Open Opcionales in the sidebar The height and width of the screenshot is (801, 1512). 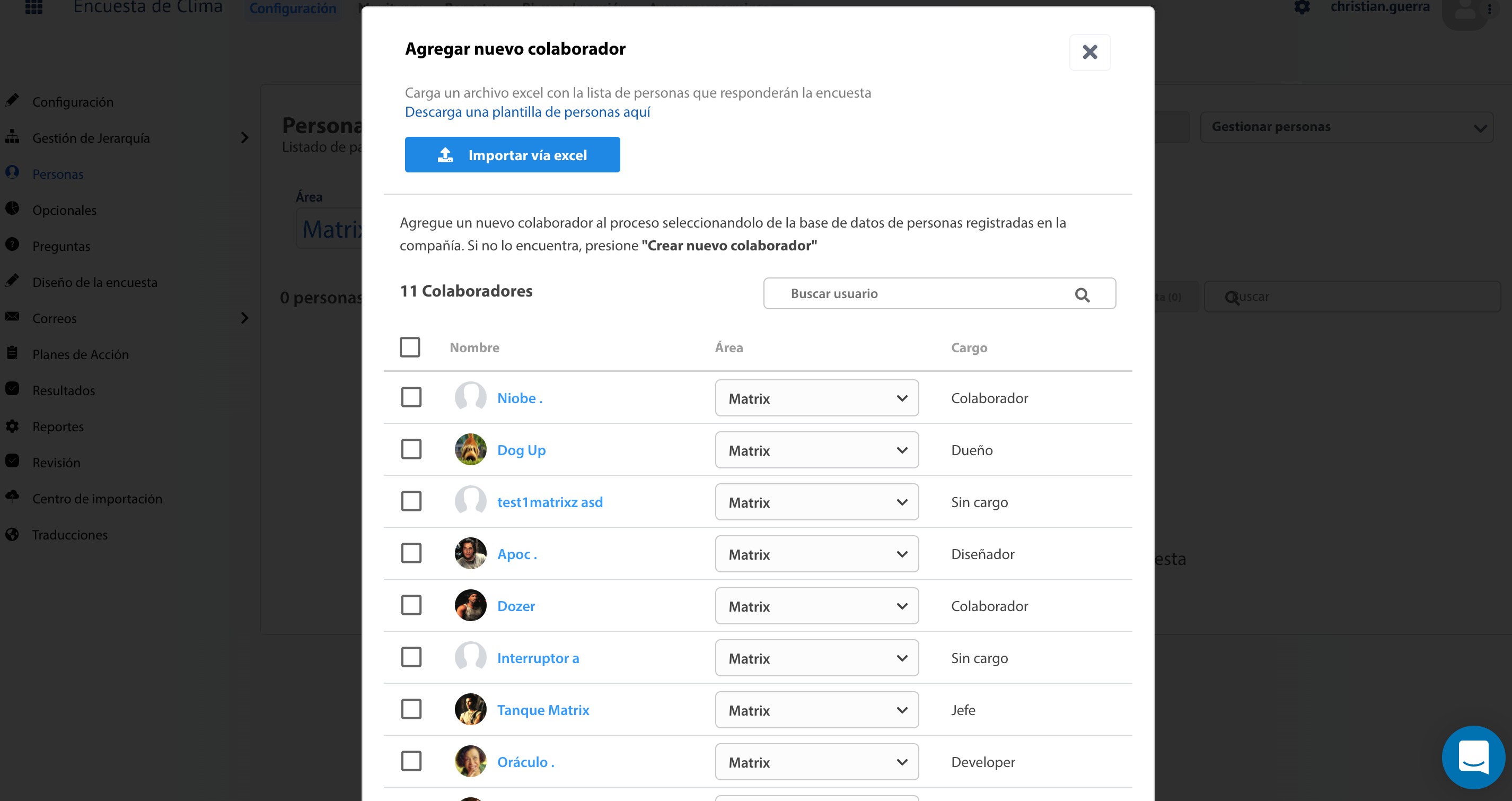click(64, 210)
